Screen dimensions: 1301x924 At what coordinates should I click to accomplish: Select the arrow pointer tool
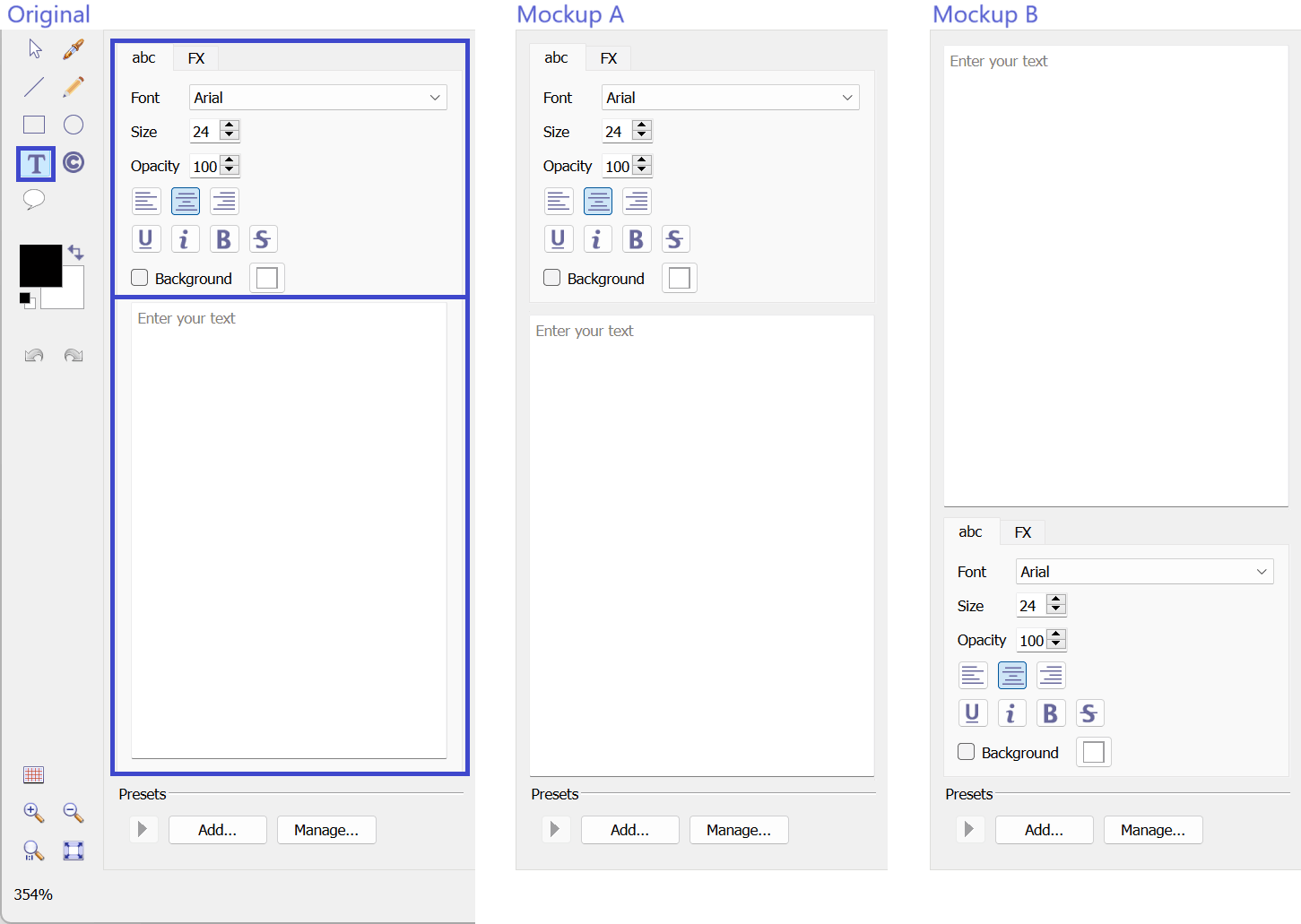coord(35,49)
